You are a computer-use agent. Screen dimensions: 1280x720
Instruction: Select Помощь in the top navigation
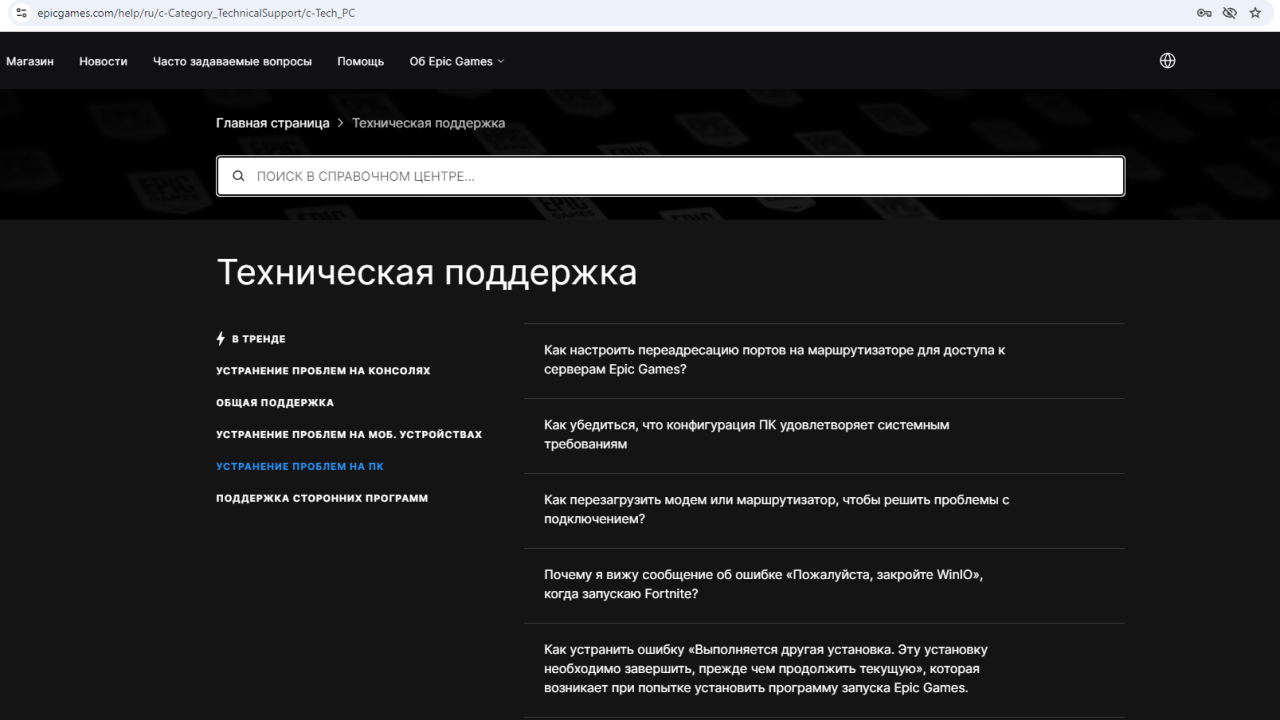361,61
